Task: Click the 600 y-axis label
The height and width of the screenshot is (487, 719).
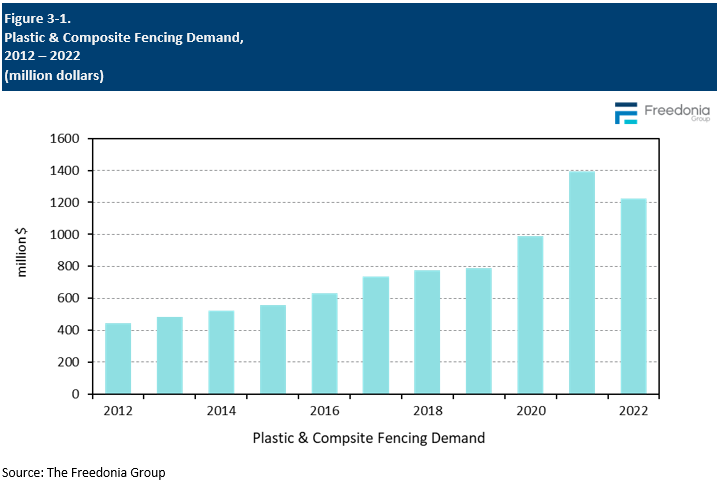Action: click(68, 298)
